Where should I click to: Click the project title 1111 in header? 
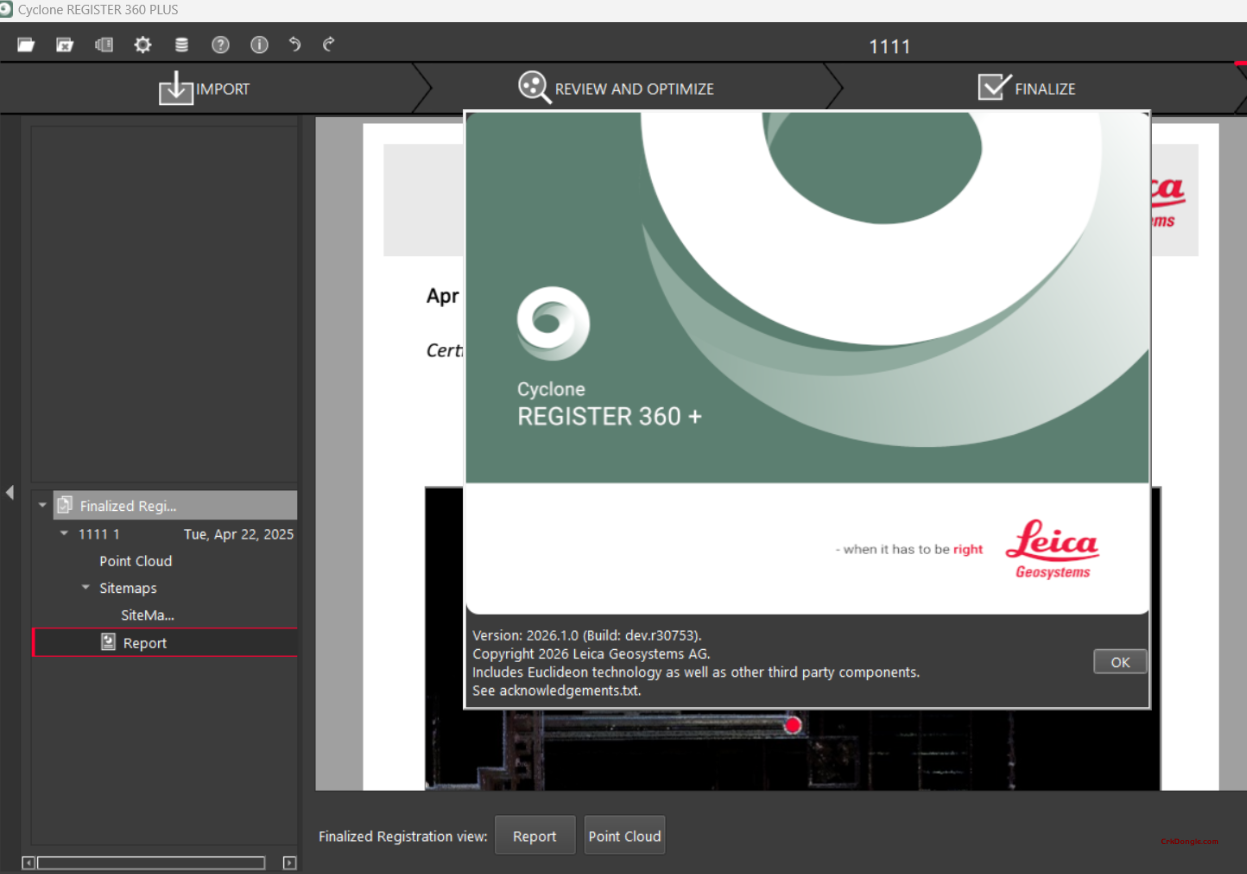click(x=890, y=46)
